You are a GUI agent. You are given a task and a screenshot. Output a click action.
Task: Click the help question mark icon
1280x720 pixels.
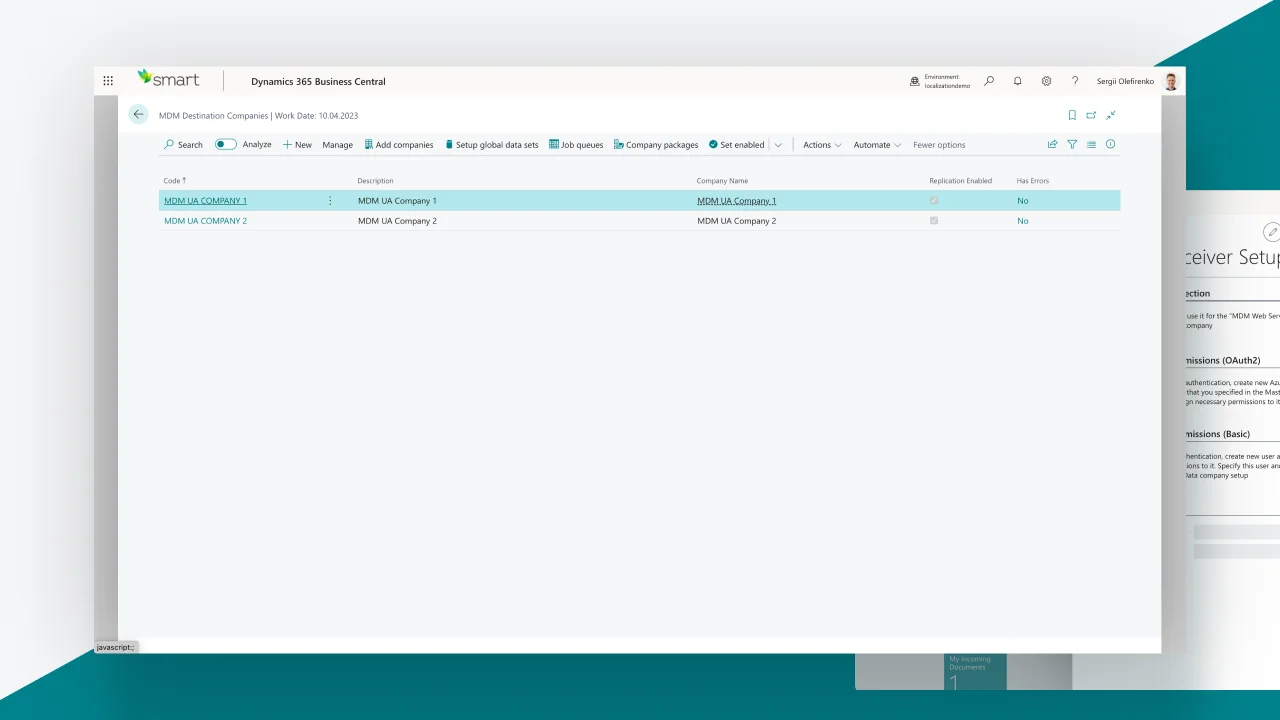coord(1075,81)
